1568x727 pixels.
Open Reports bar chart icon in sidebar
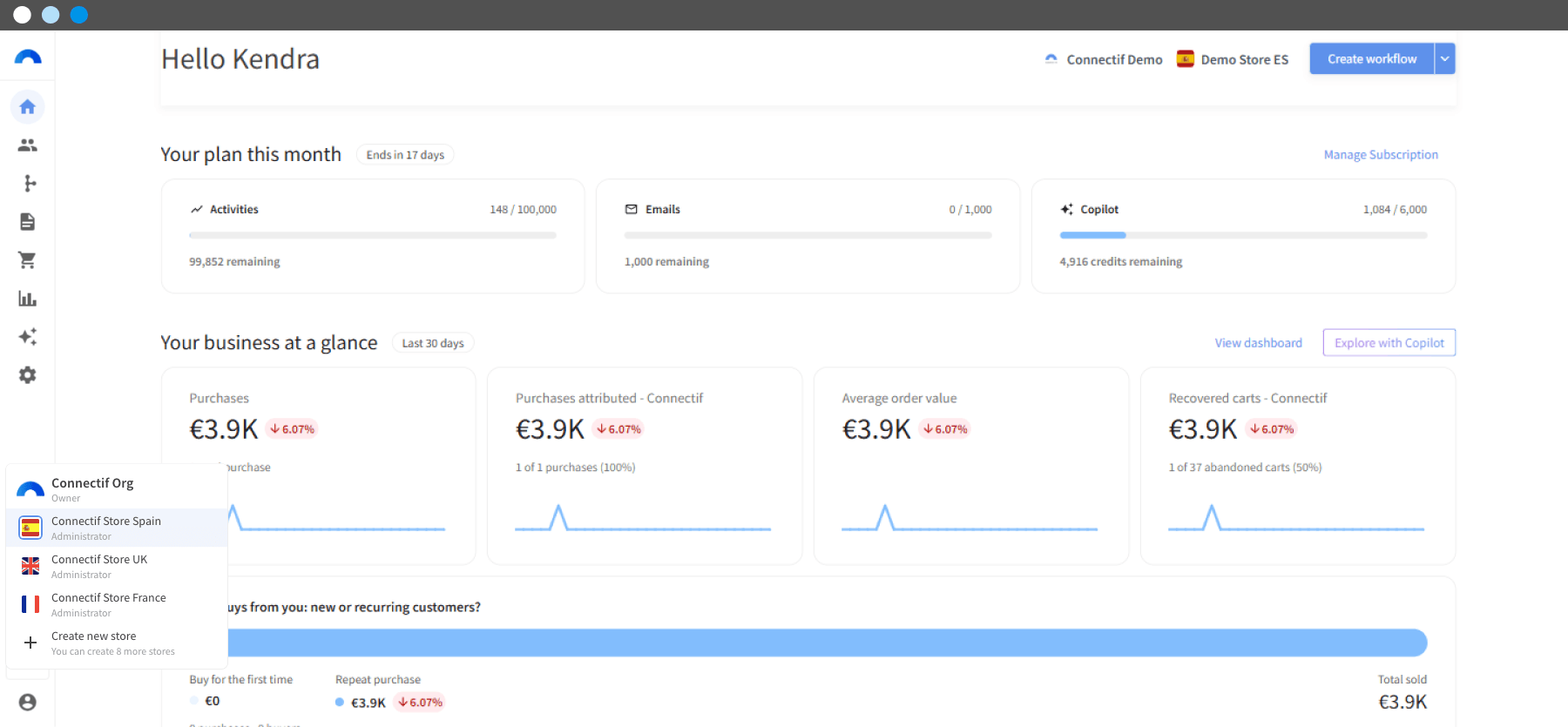pyautogui.click(x=28, y=299)
